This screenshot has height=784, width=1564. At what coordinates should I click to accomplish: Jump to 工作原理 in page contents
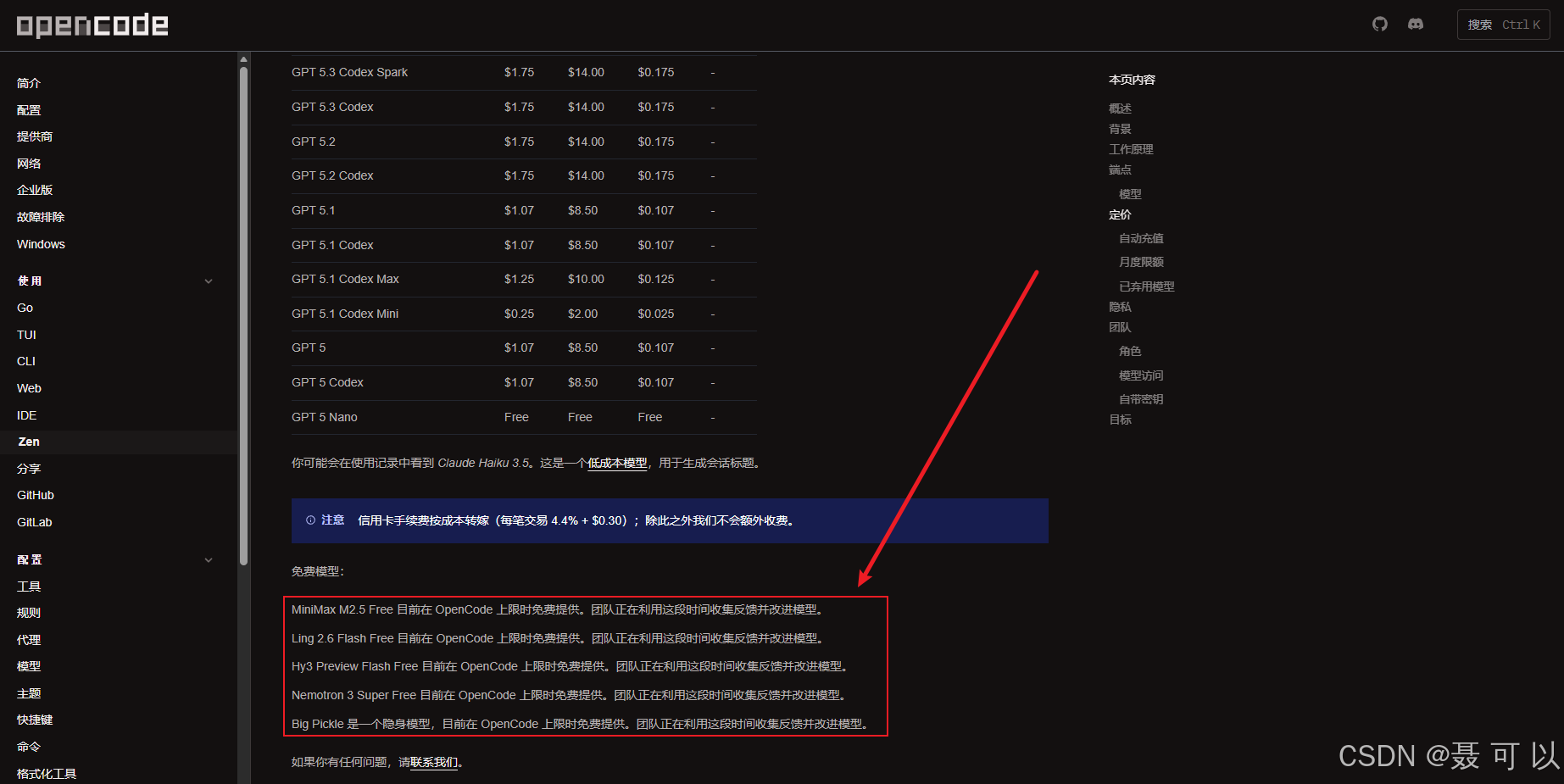pyautogui.click(x=1131, y=149)
